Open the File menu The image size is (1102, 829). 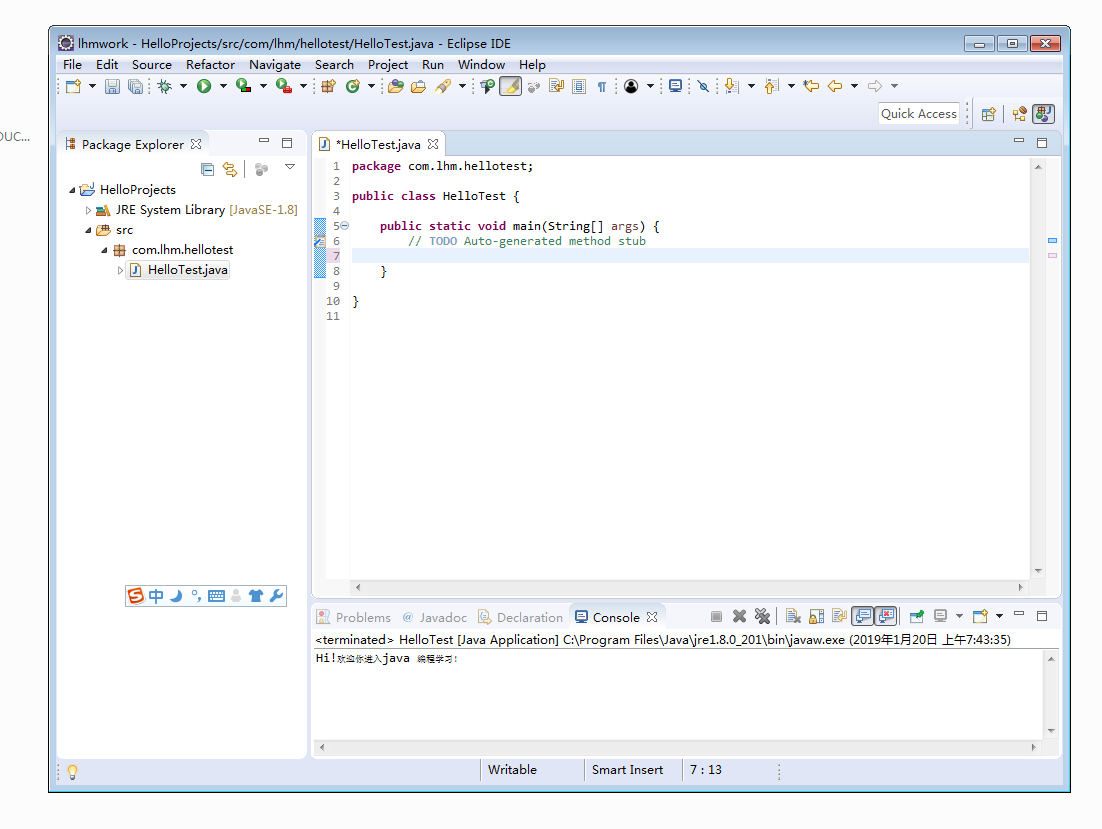pos(72,65)
